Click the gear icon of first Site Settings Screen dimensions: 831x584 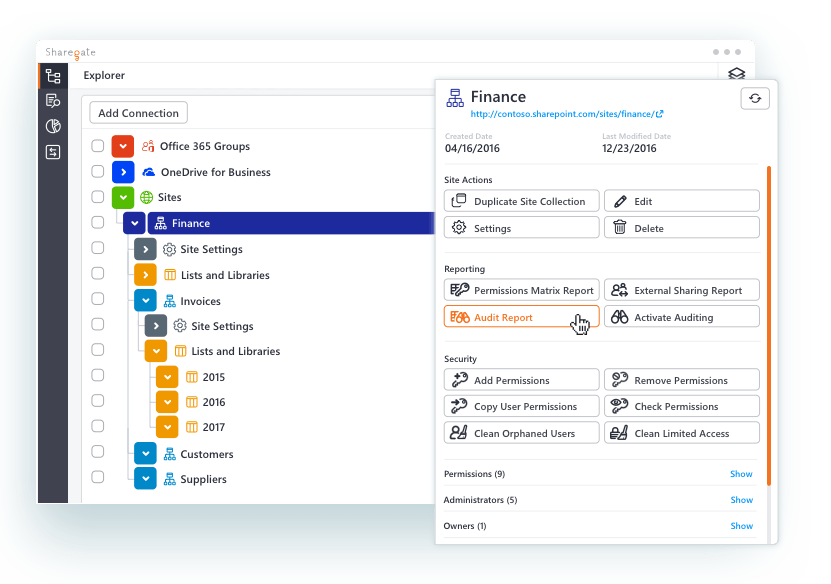tap(169, 249)
